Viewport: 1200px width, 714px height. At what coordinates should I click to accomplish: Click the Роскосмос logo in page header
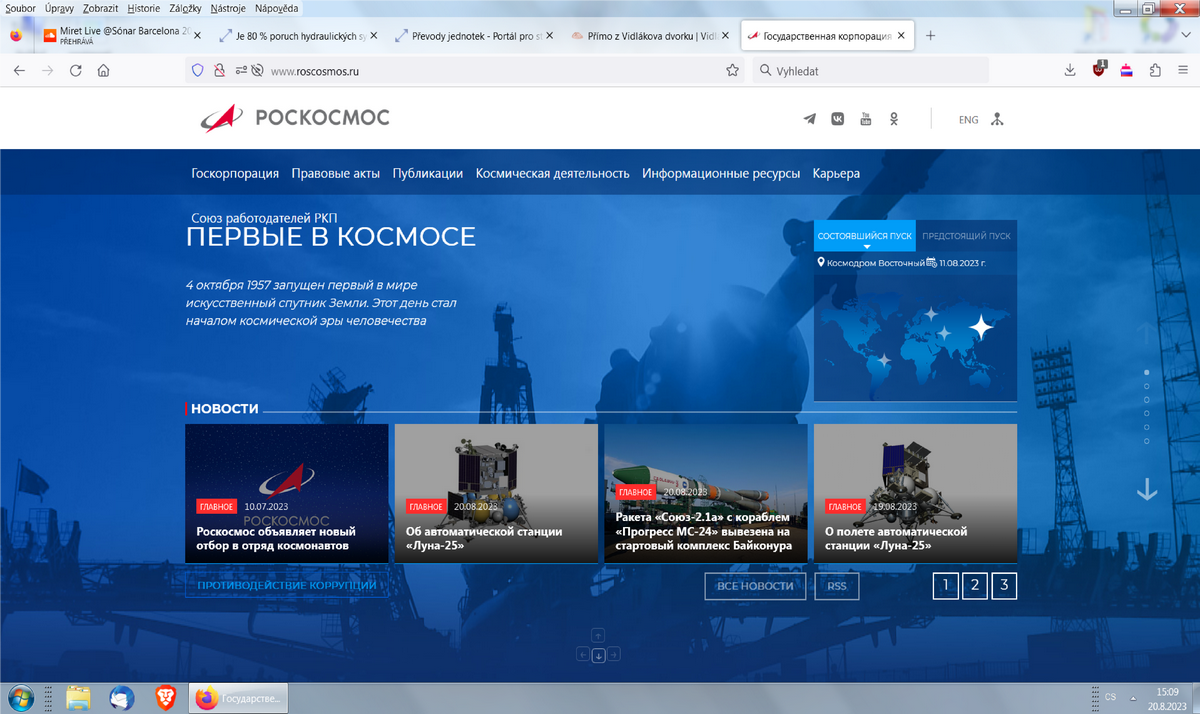pos(295,118)
